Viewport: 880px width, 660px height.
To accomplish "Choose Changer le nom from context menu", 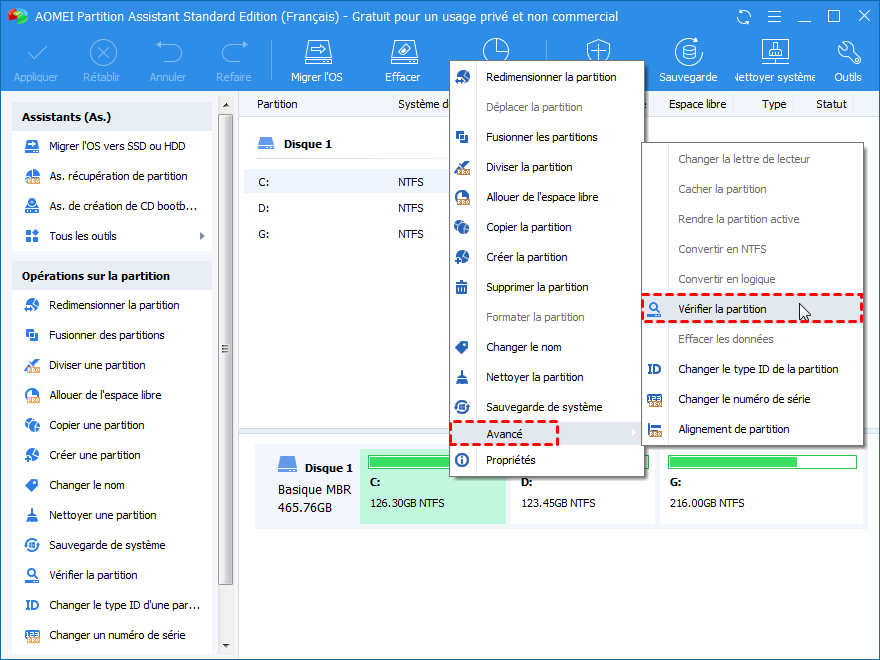I will click(x=547, y=347).
